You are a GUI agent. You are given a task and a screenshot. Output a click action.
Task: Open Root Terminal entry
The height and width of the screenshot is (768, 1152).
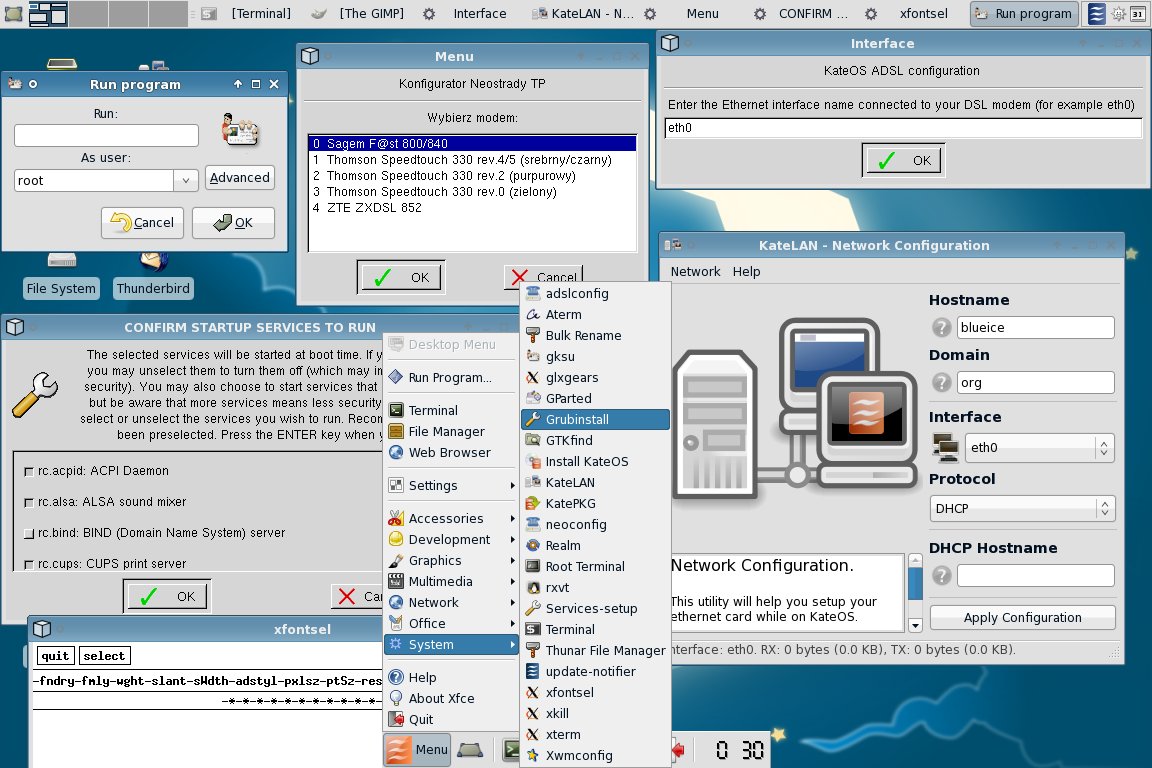tap(595, 567)
